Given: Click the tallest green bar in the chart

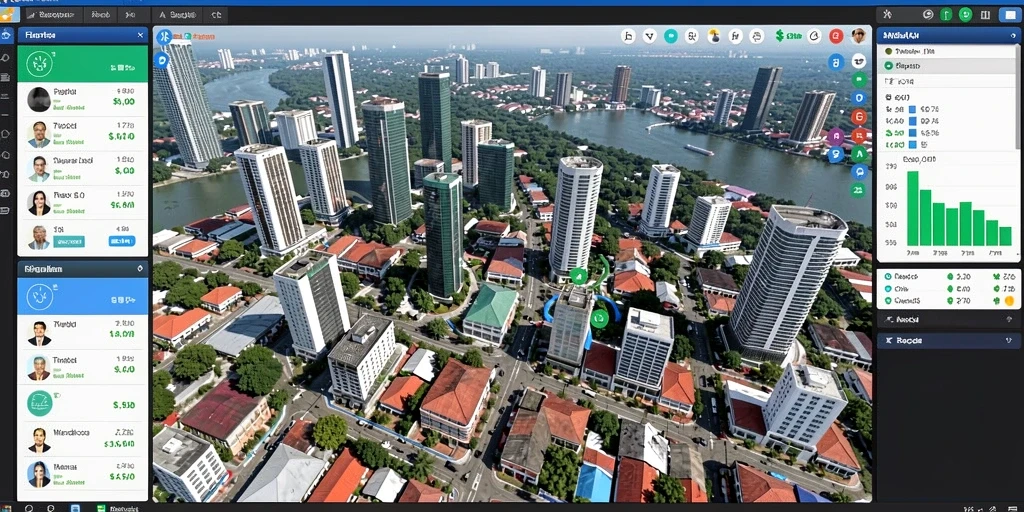Looking at the screenshot, I should pyautogui.click(x=912, y=208).
